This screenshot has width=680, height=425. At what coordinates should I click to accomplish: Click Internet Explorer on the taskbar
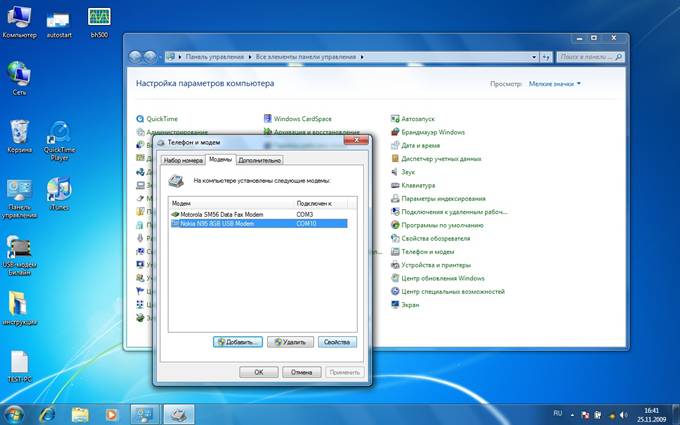(47, 415)
